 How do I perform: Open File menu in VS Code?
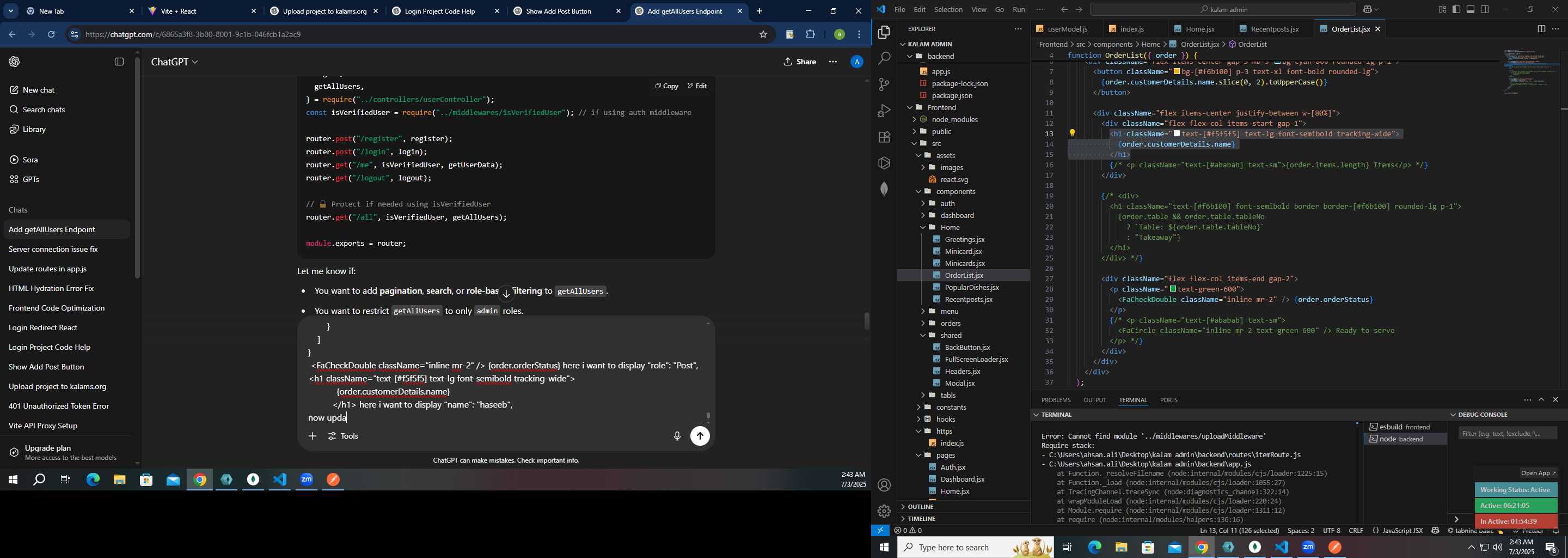(899, 10)
